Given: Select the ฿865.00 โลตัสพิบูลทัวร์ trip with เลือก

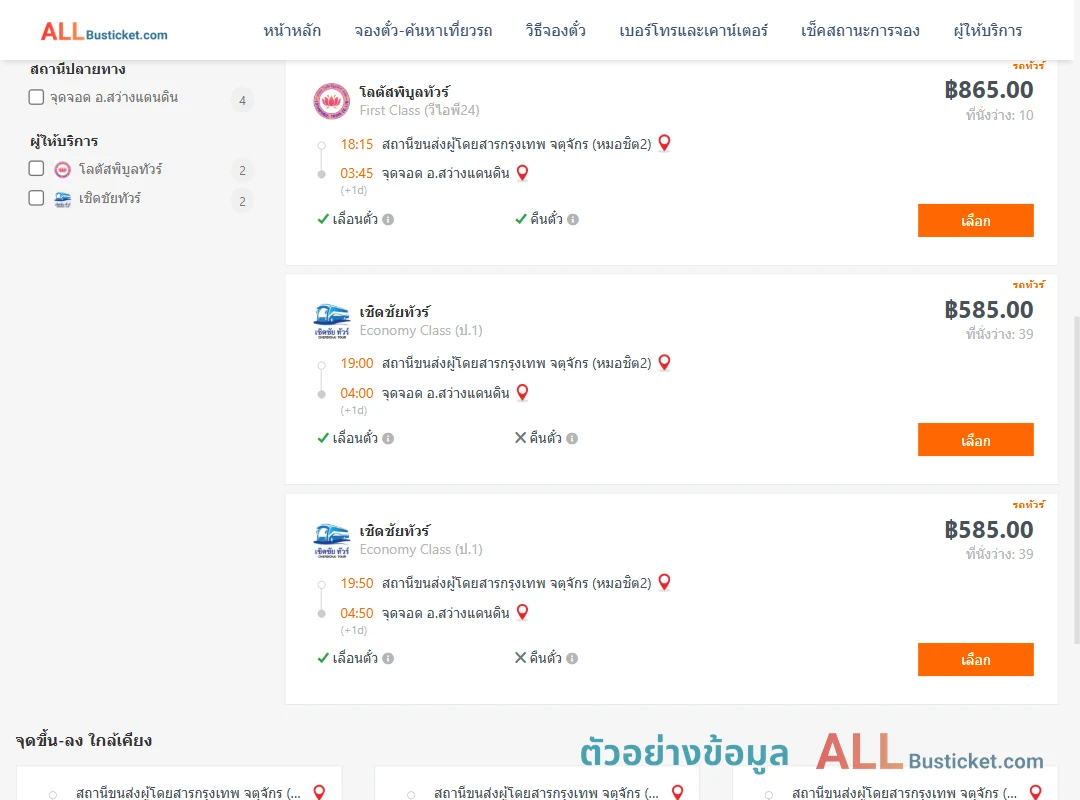Looking at the screenshot, I should (975, 220).
